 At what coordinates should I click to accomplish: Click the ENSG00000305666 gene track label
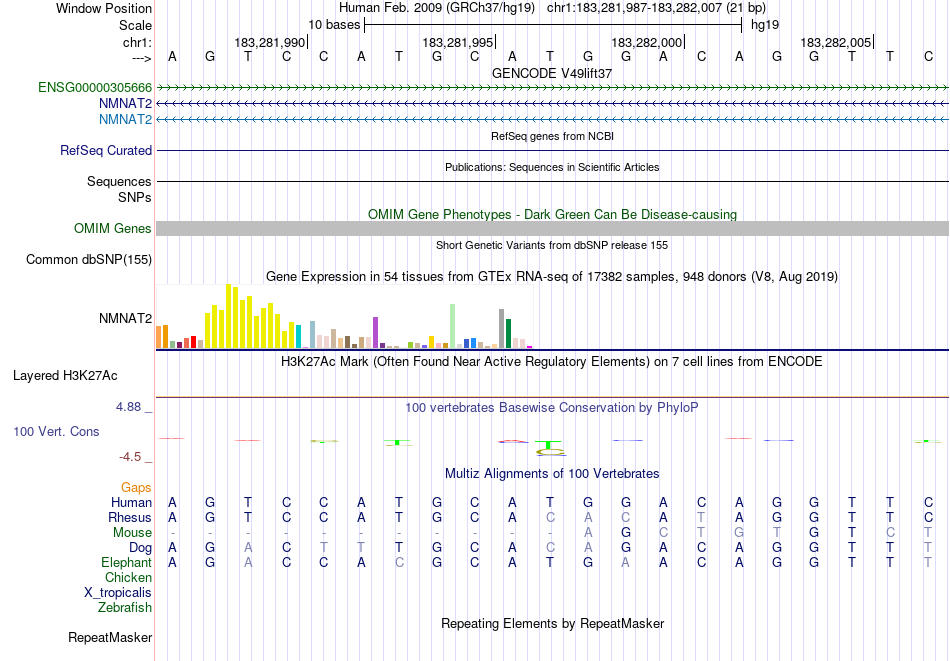[95, 88]
